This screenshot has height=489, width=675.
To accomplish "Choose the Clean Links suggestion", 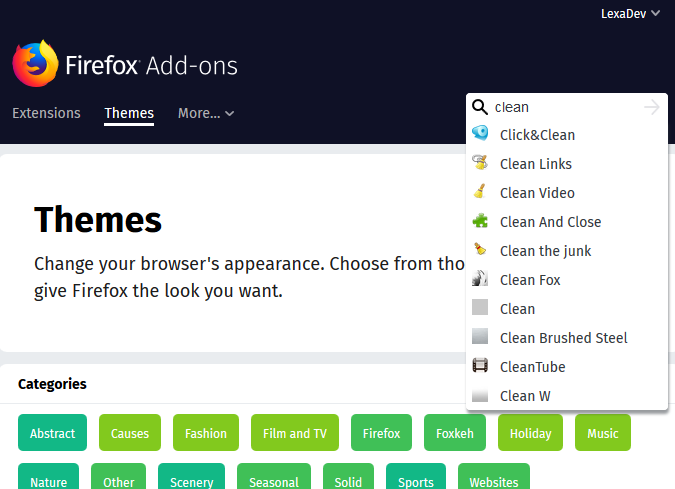I will [x=536, y=164].
